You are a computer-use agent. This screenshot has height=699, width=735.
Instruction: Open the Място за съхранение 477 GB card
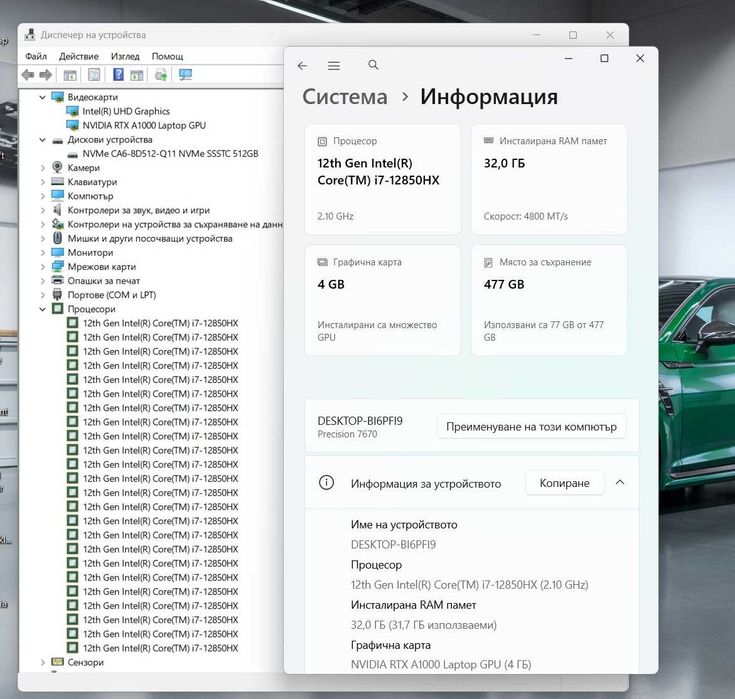coord(549,300)
